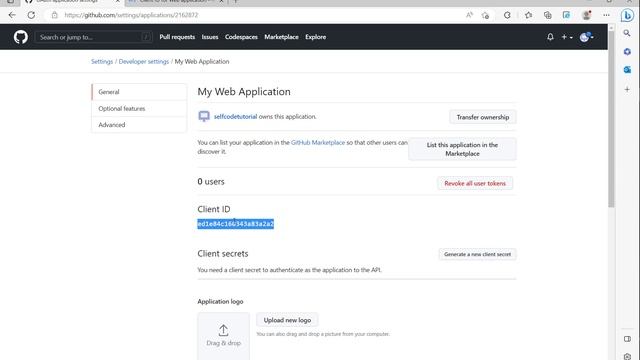Add a sidebar app with plus icon
Viewport: 640px width, 360px height.
(x=627, y=89)
